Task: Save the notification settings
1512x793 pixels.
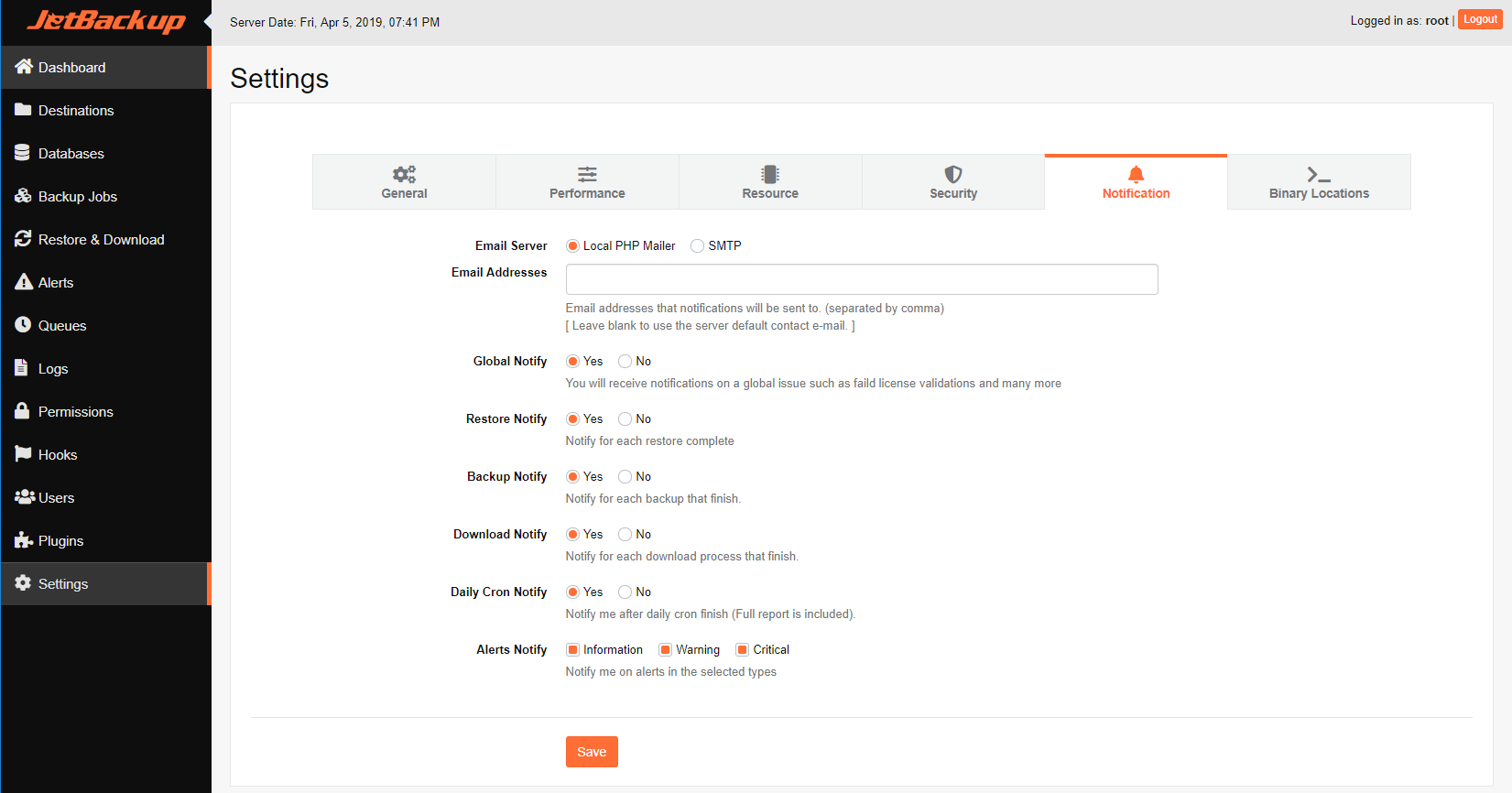Action: click(592, 752)
